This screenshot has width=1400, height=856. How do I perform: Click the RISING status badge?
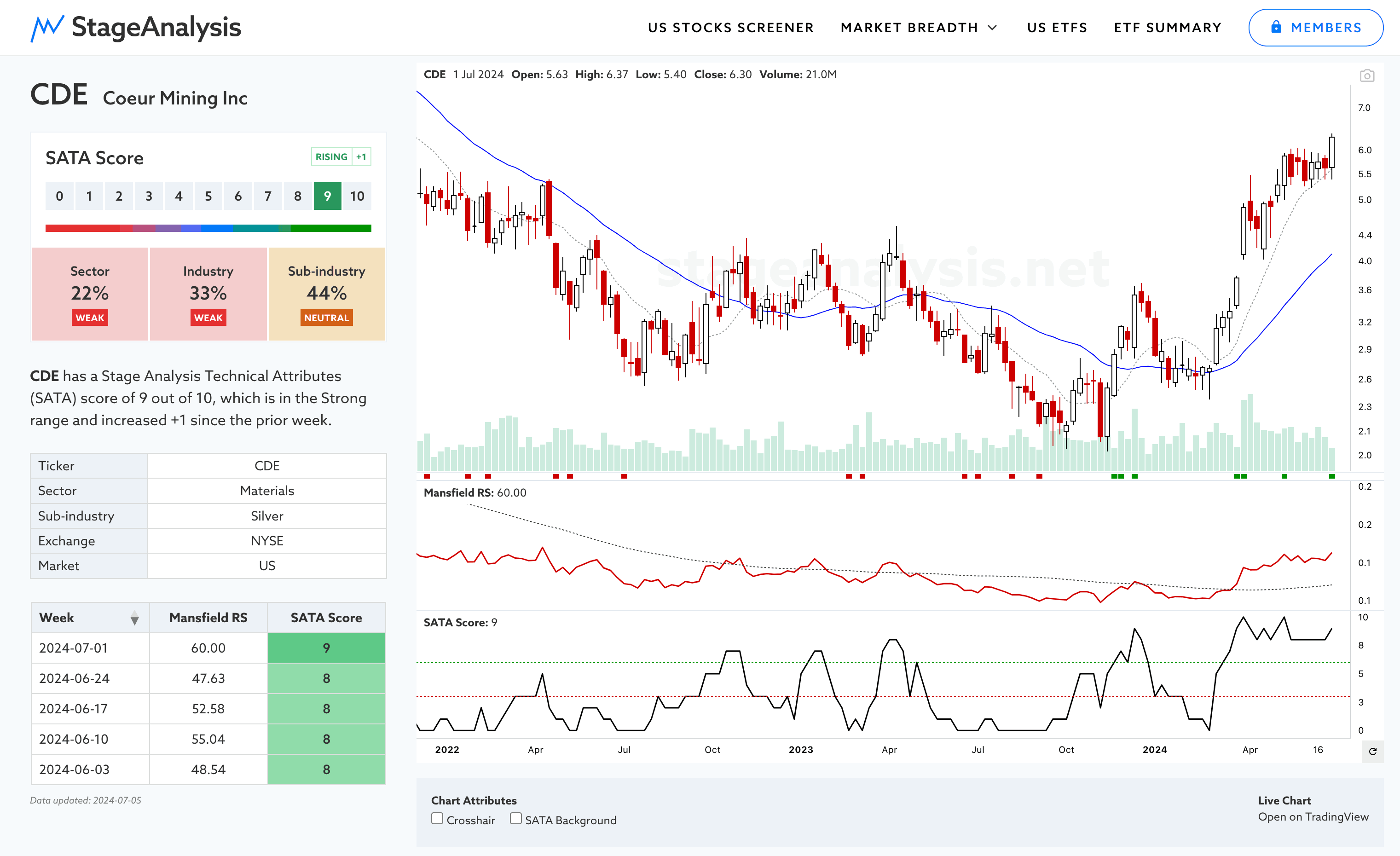click(331, 157)
